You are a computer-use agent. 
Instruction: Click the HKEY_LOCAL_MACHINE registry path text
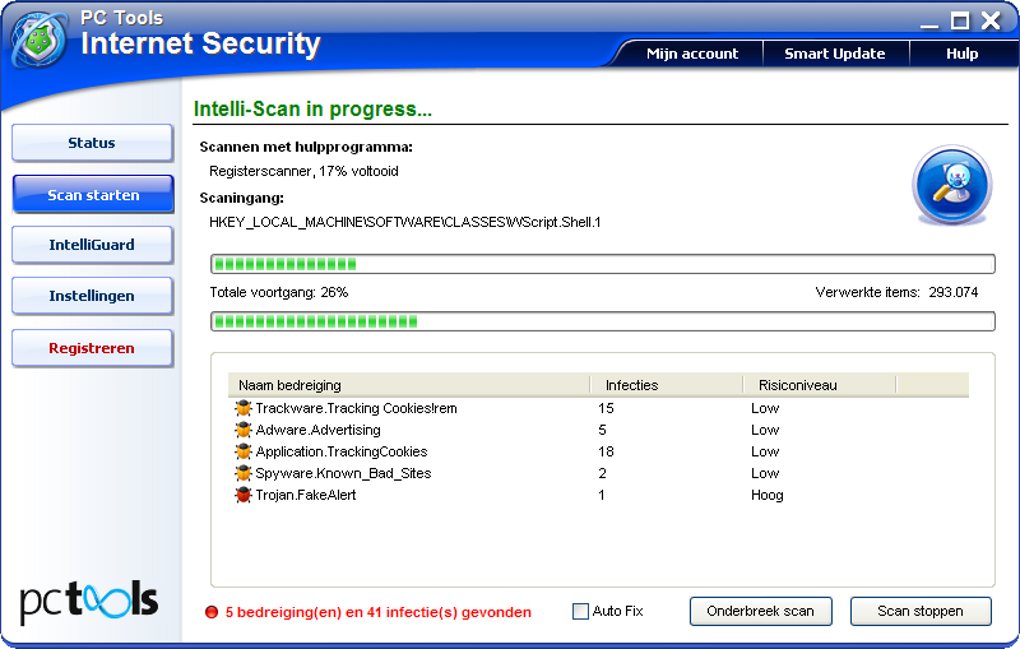click(405, 222)
